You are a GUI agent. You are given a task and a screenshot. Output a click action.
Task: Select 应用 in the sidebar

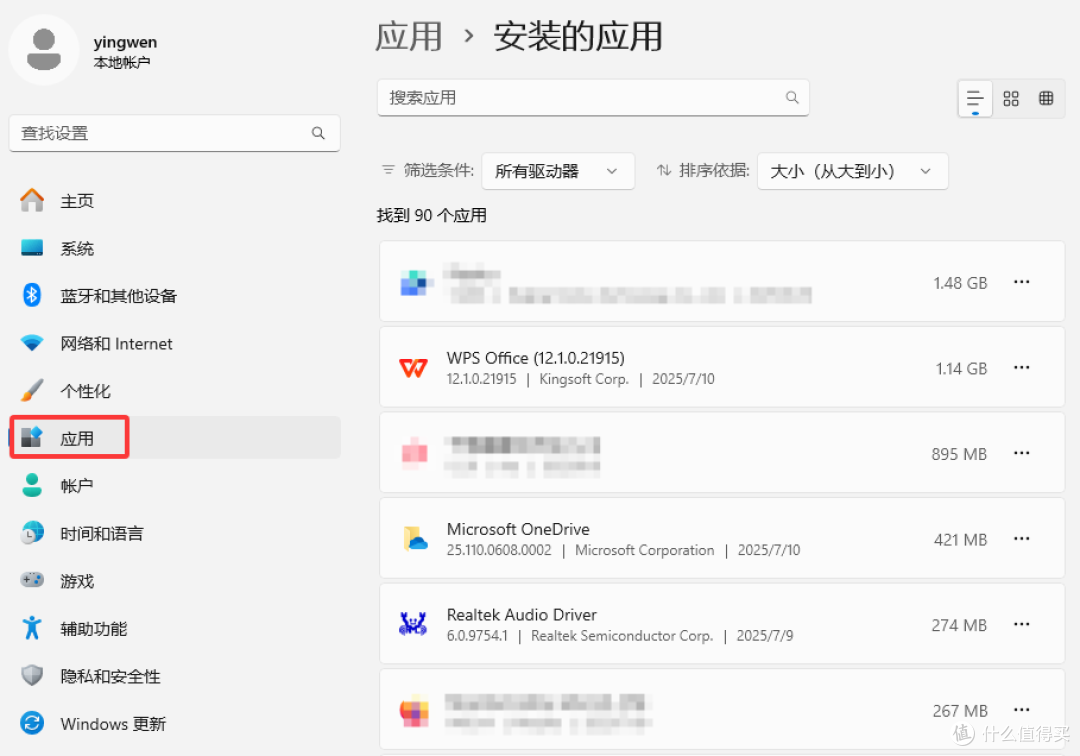(175, 438)
